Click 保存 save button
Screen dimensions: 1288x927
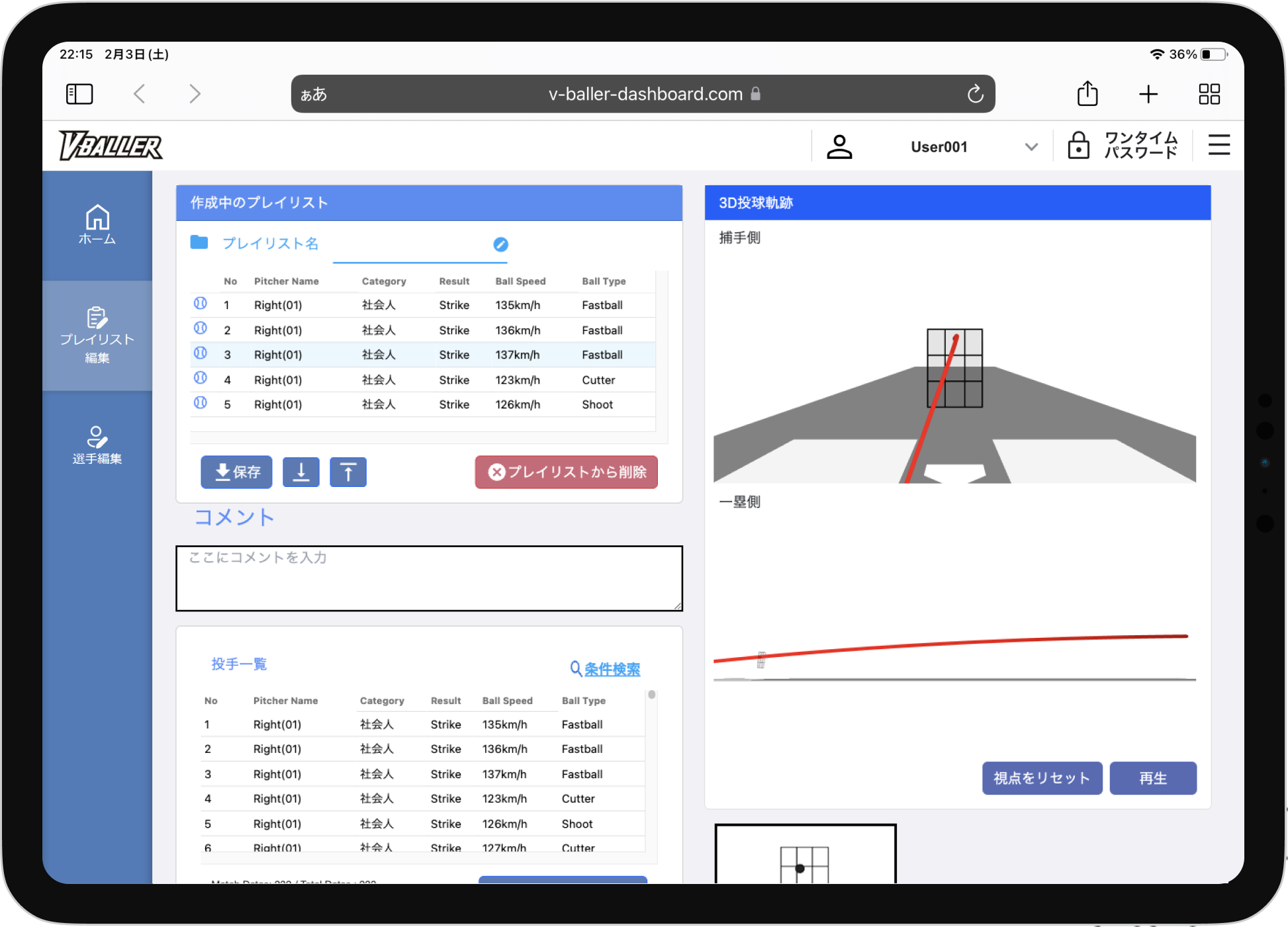[x=236, y=472]
